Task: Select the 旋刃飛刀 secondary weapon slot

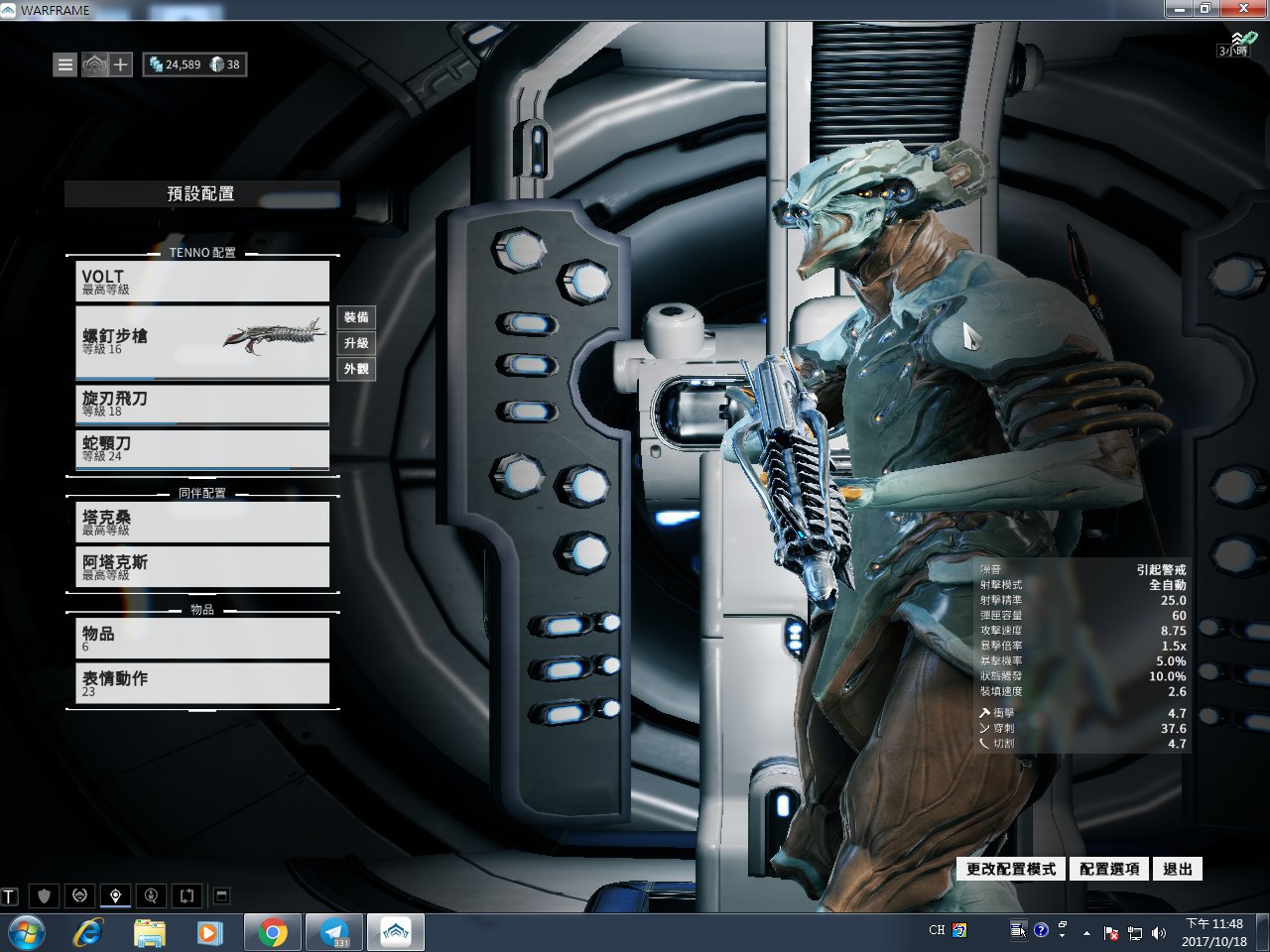Action: pyautogui.click(x=202, y=404)
